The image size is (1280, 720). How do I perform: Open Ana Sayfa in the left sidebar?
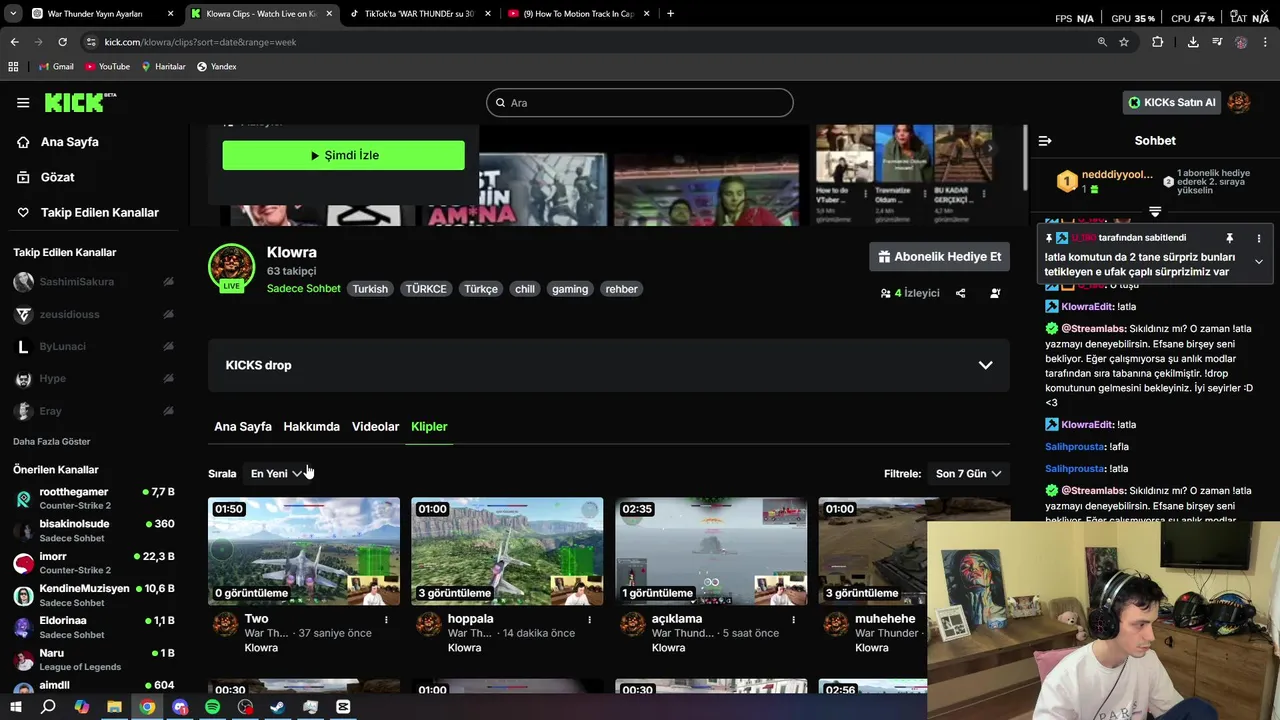click(x=70, y=142)
